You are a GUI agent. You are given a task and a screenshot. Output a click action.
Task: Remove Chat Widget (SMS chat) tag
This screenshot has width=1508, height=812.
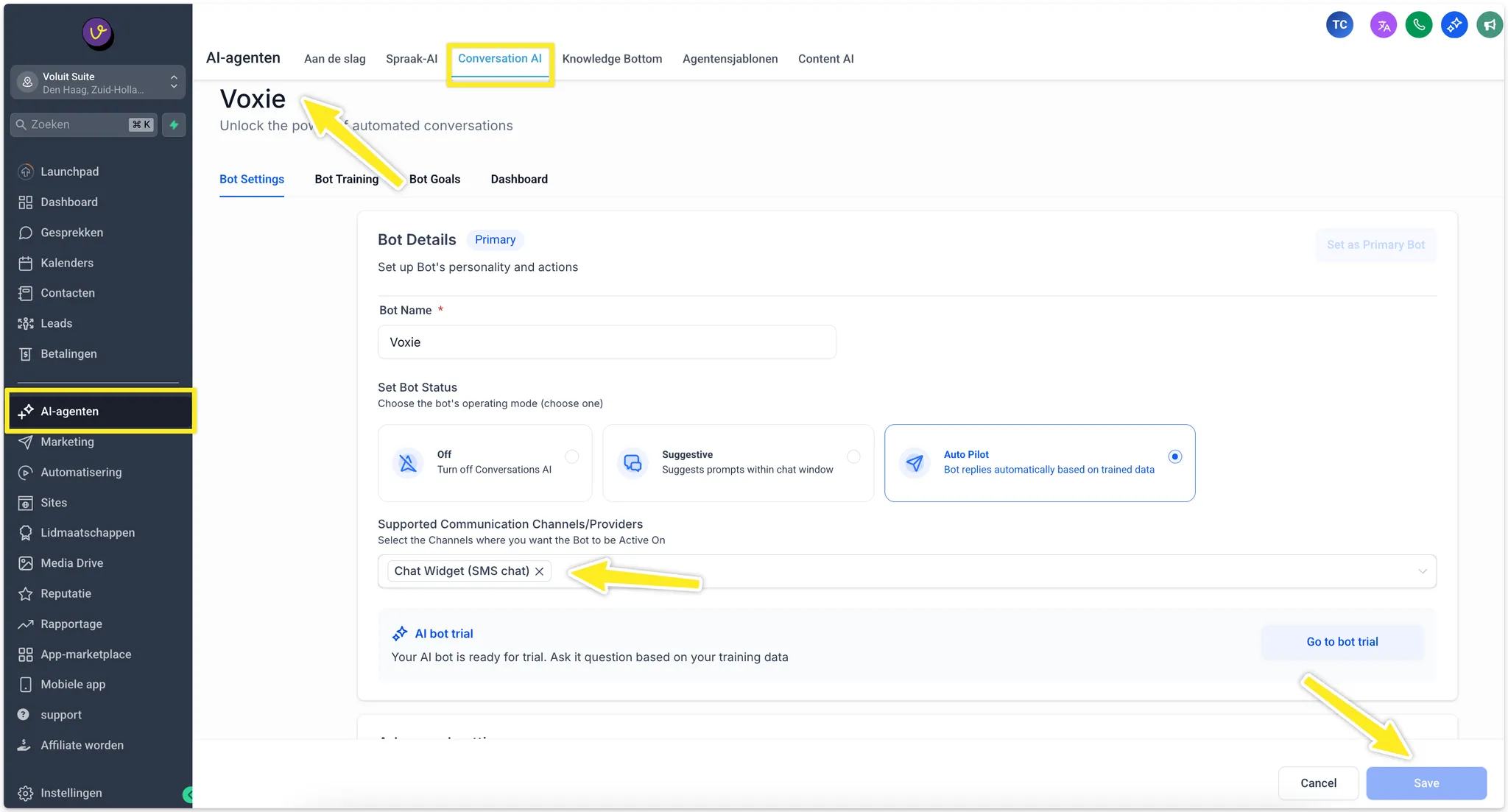(x=540, y=571)
